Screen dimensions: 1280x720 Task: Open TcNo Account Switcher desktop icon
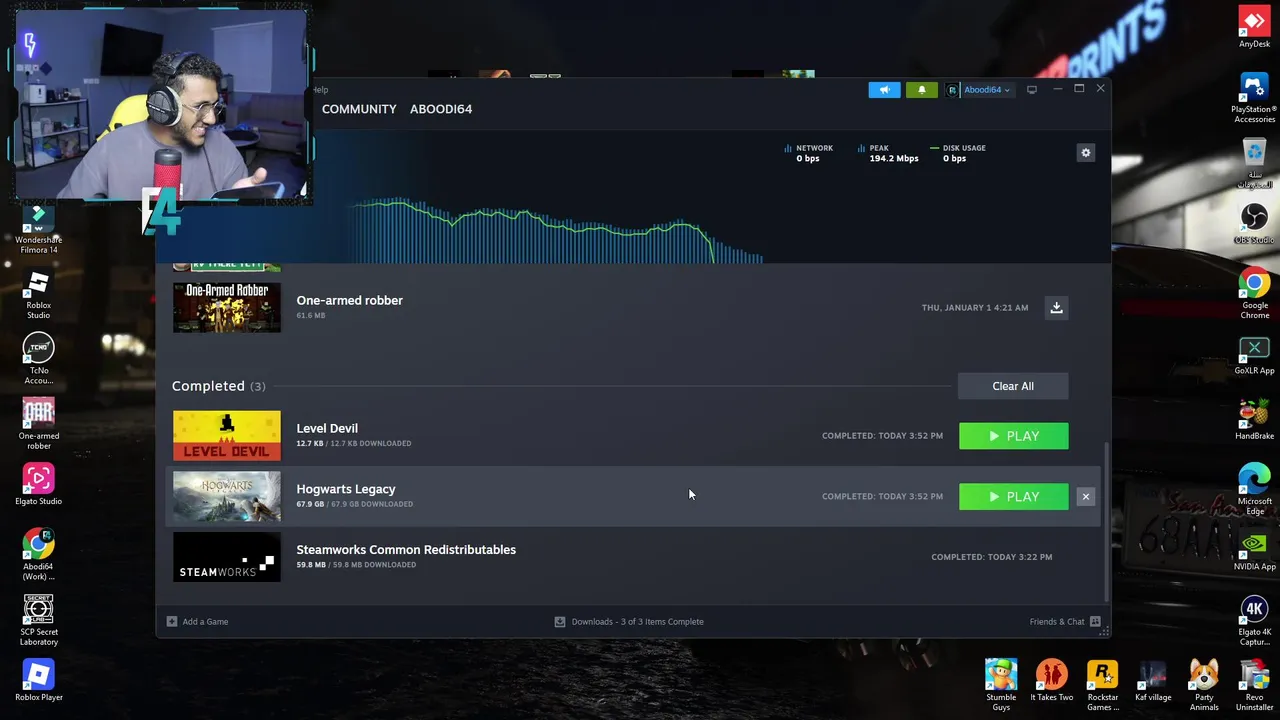38,360
